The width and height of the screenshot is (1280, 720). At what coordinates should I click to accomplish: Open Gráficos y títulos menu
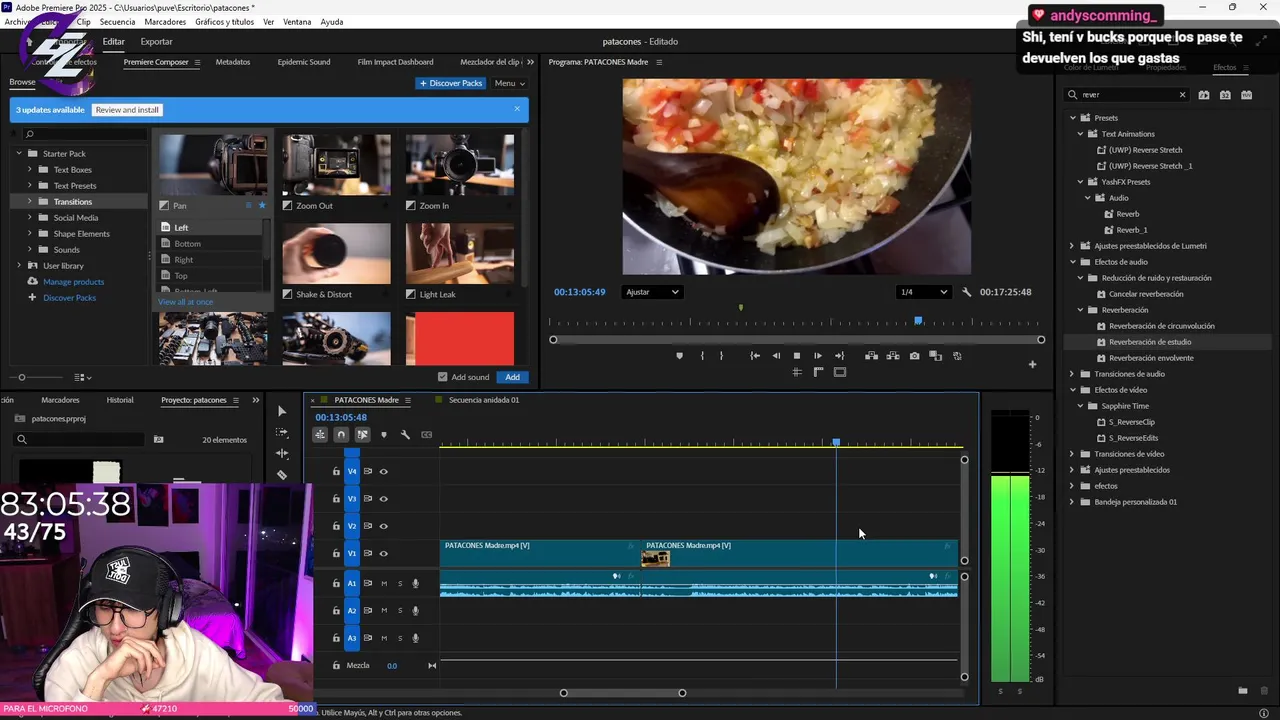coord(224,22)
